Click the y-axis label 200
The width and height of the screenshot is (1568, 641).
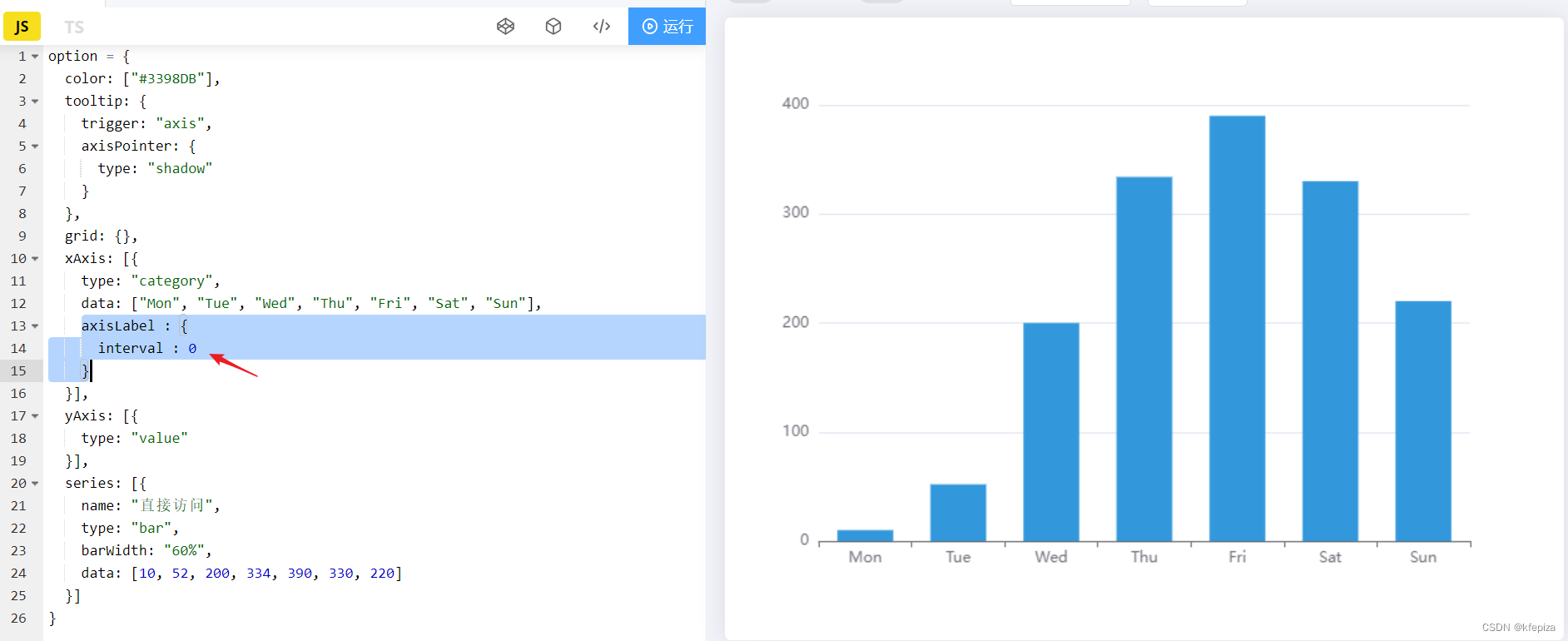795,322
